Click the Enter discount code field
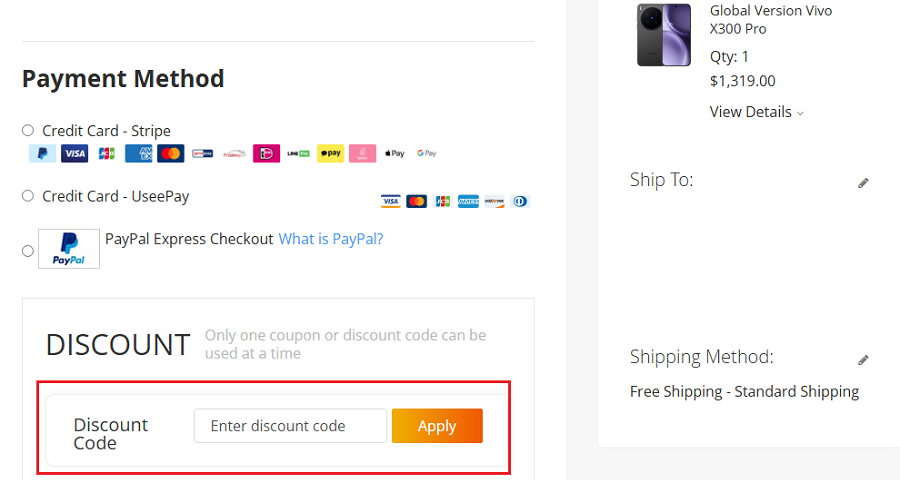The image size is (900, 480). coord(290,426)
